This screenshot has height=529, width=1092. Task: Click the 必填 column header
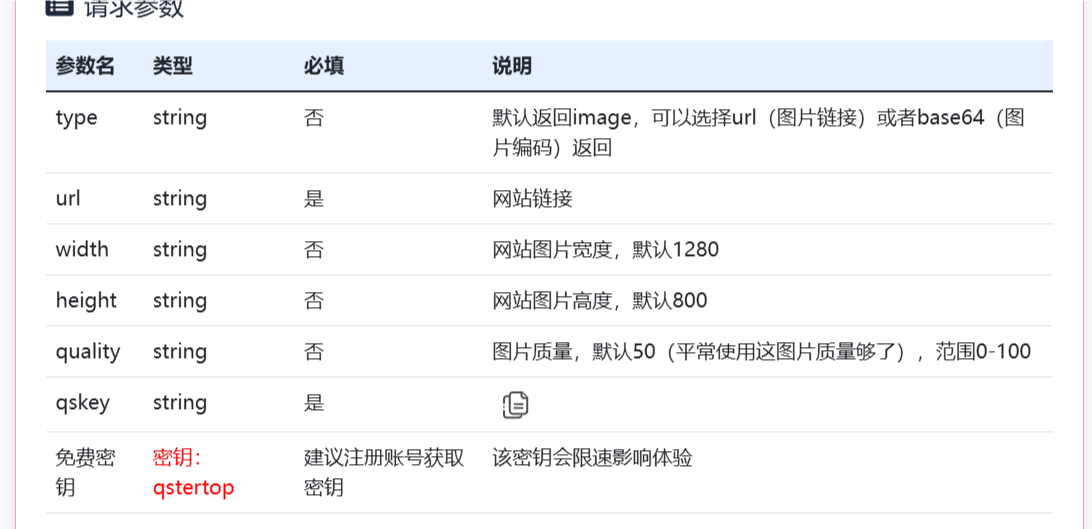point(324,66)
